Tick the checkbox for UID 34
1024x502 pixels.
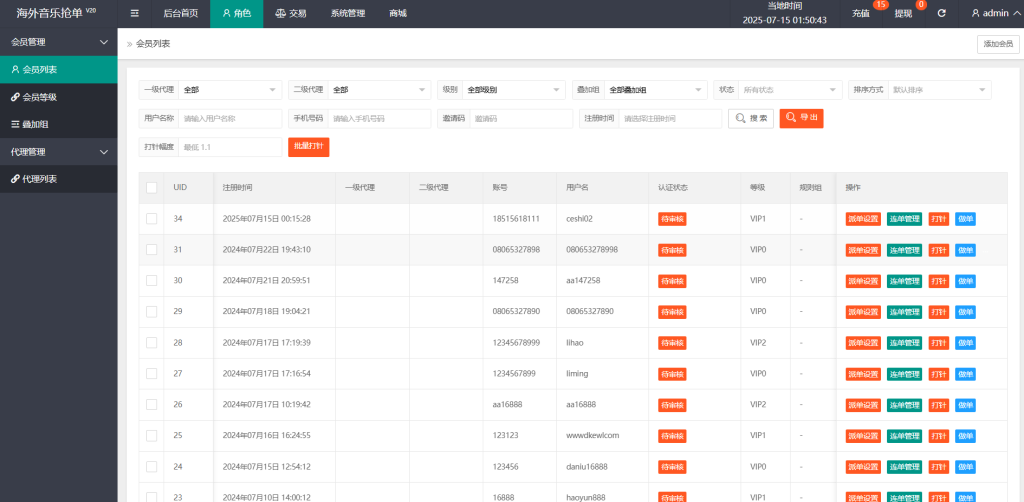coord(152,219)
